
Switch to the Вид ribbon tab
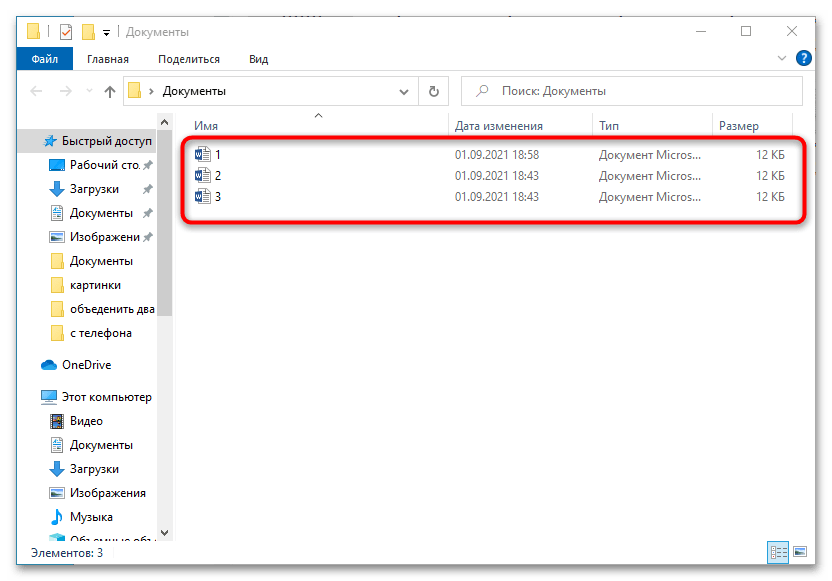click(258, 59)
